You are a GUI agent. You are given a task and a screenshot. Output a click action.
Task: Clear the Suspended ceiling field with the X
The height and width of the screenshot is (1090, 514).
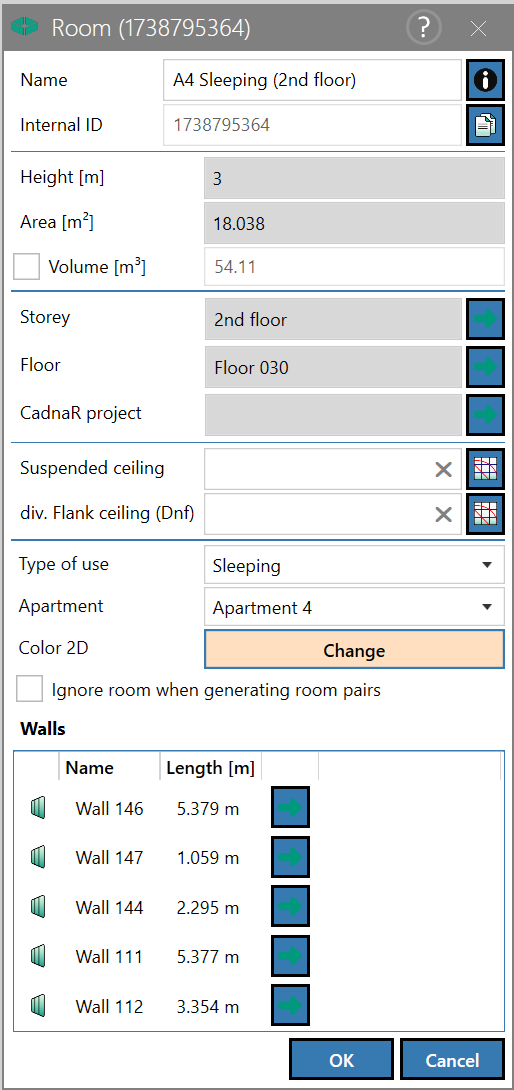coord(443,470)
